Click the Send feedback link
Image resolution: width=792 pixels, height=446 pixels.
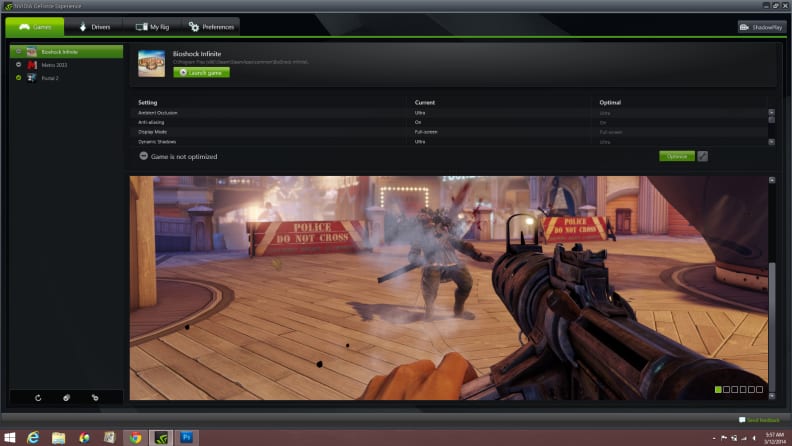tap(759, 420)
